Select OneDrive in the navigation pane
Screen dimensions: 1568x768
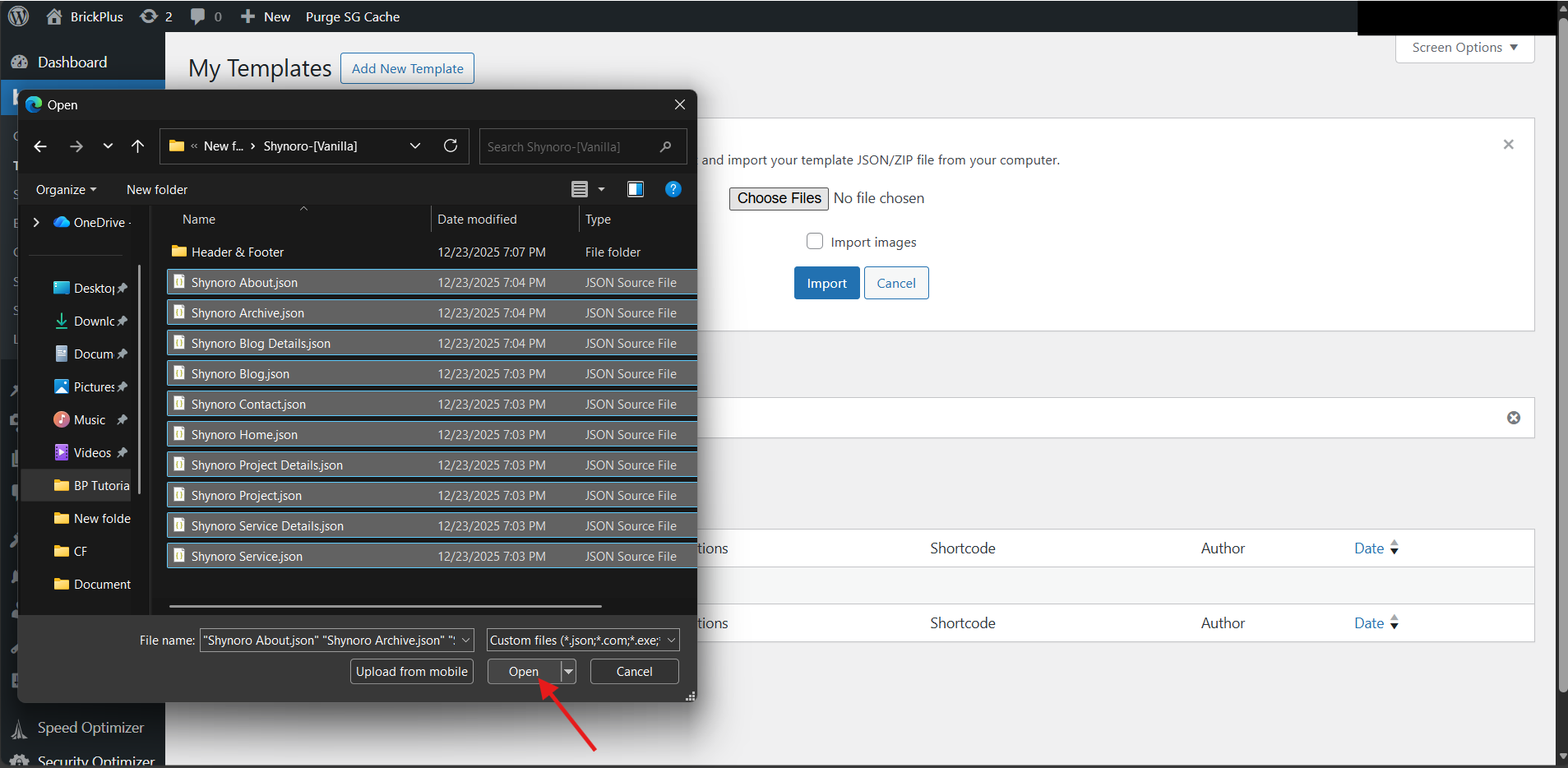point(93,222)
